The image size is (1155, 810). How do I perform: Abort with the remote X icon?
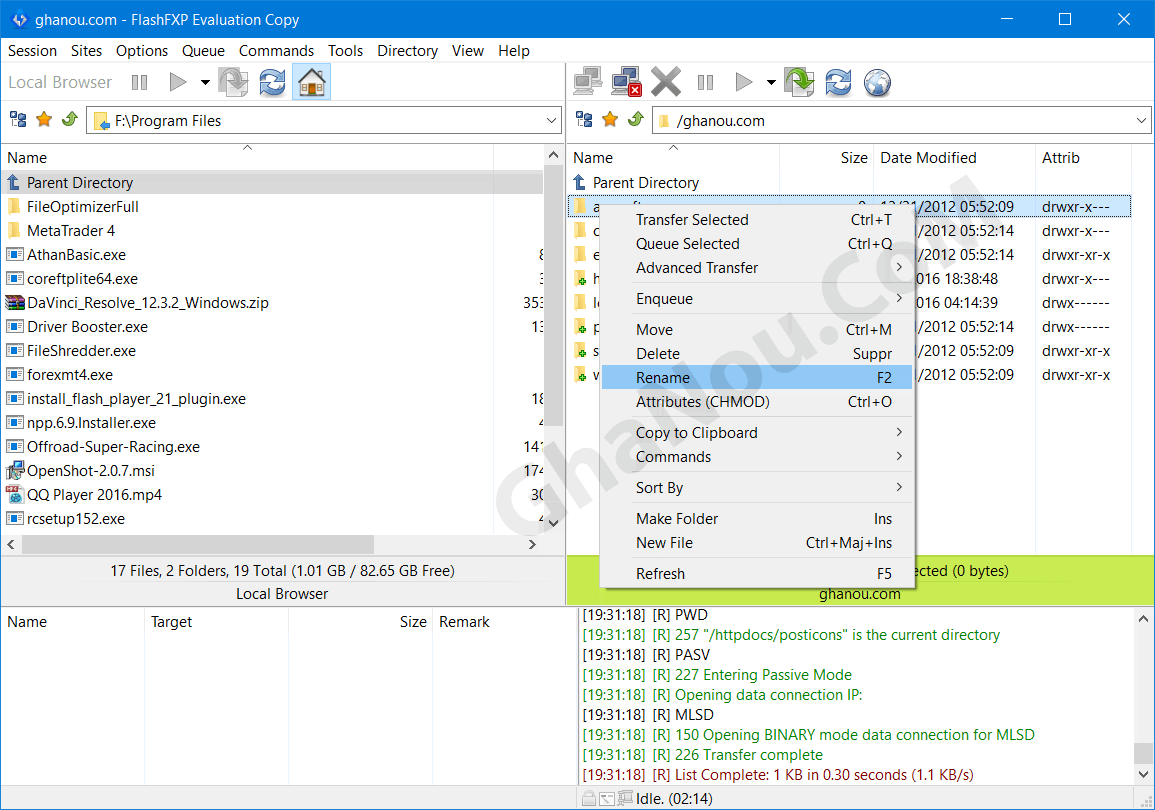click(x=666, y=82)
